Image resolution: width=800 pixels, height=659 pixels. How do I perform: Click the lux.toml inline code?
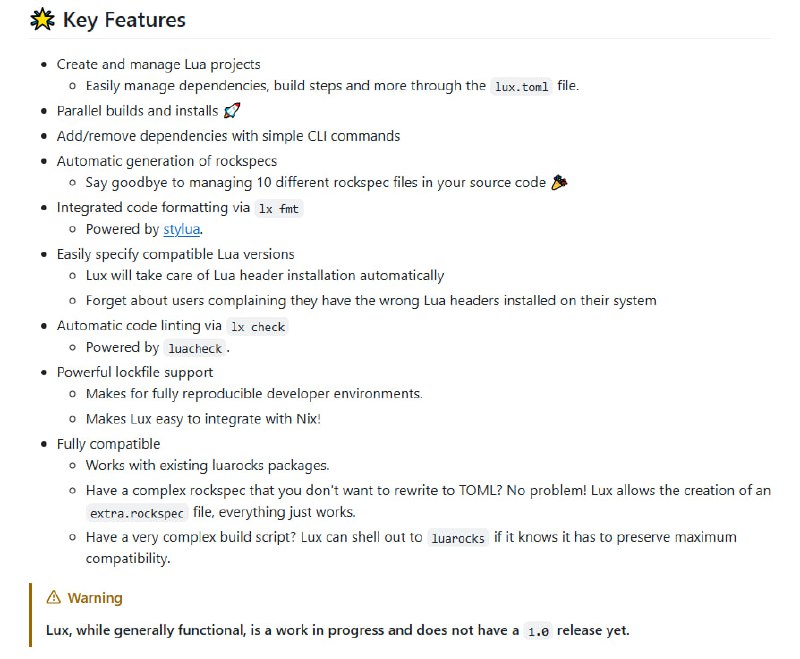[x=521, y=87]
